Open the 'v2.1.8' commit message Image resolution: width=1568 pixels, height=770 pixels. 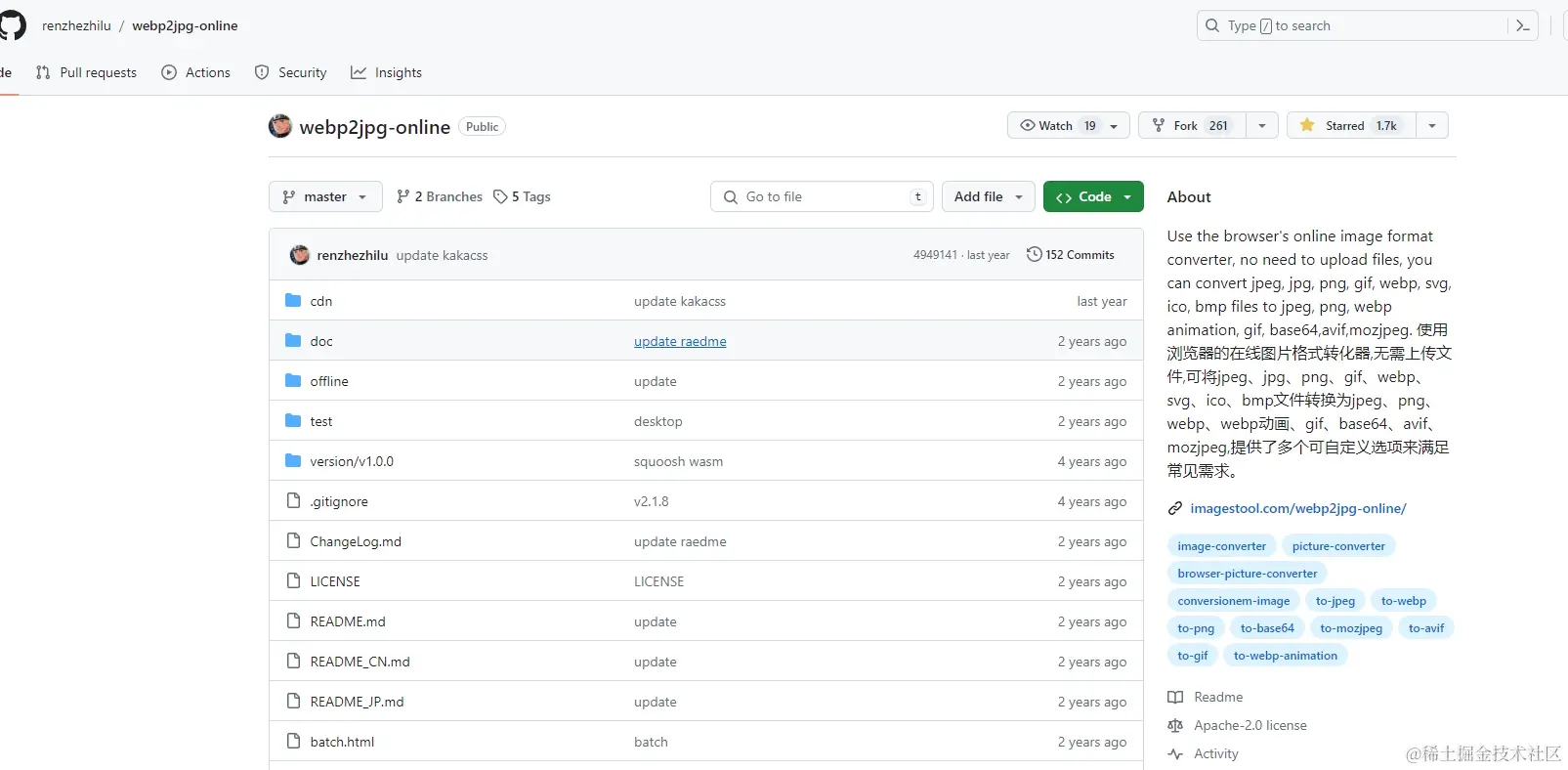651,501
